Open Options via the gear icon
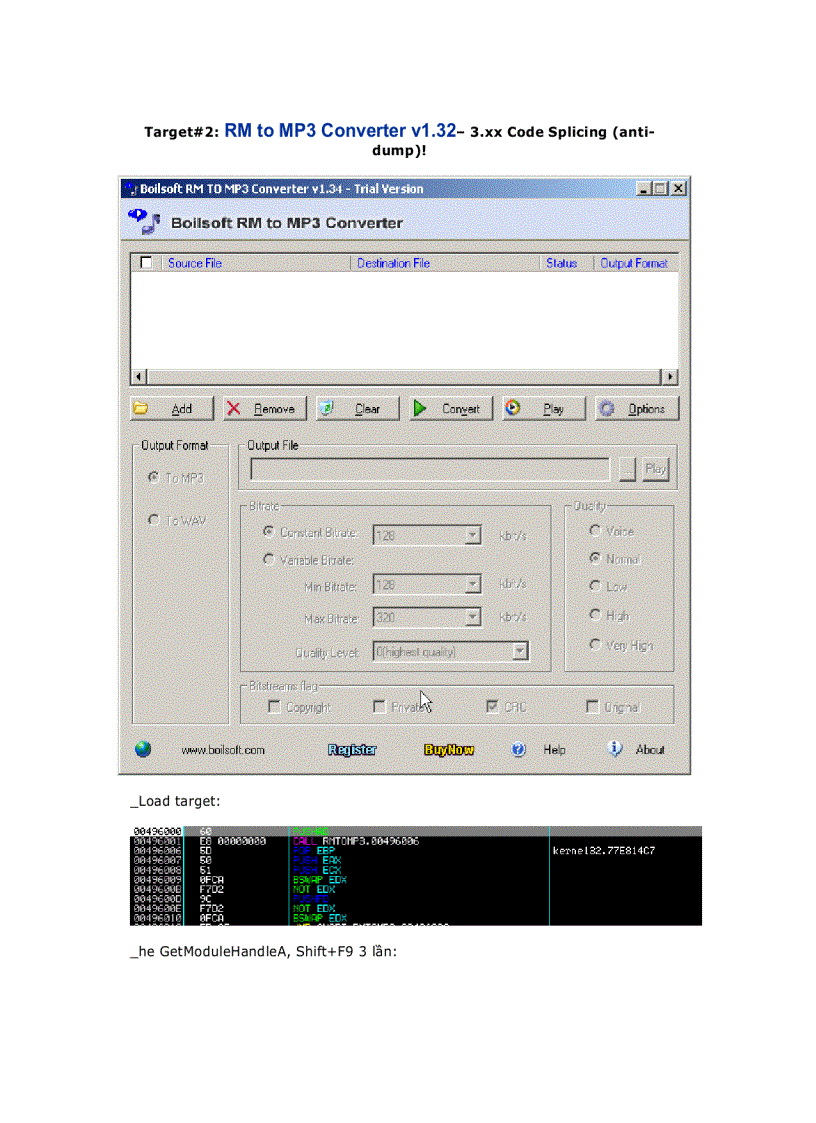This screenshot has height=1123, width=816. point(610,409)
